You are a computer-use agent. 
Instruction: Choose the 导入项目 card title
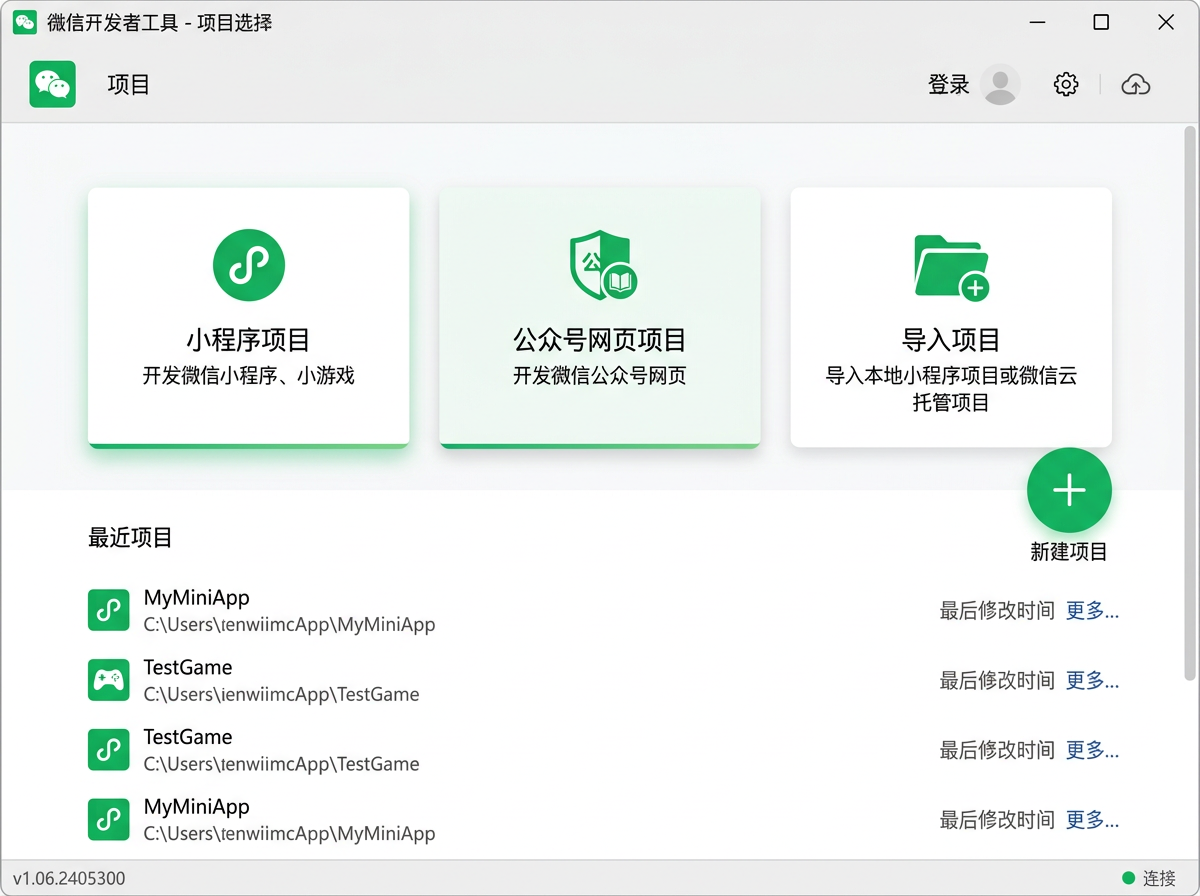coord(951,340)
